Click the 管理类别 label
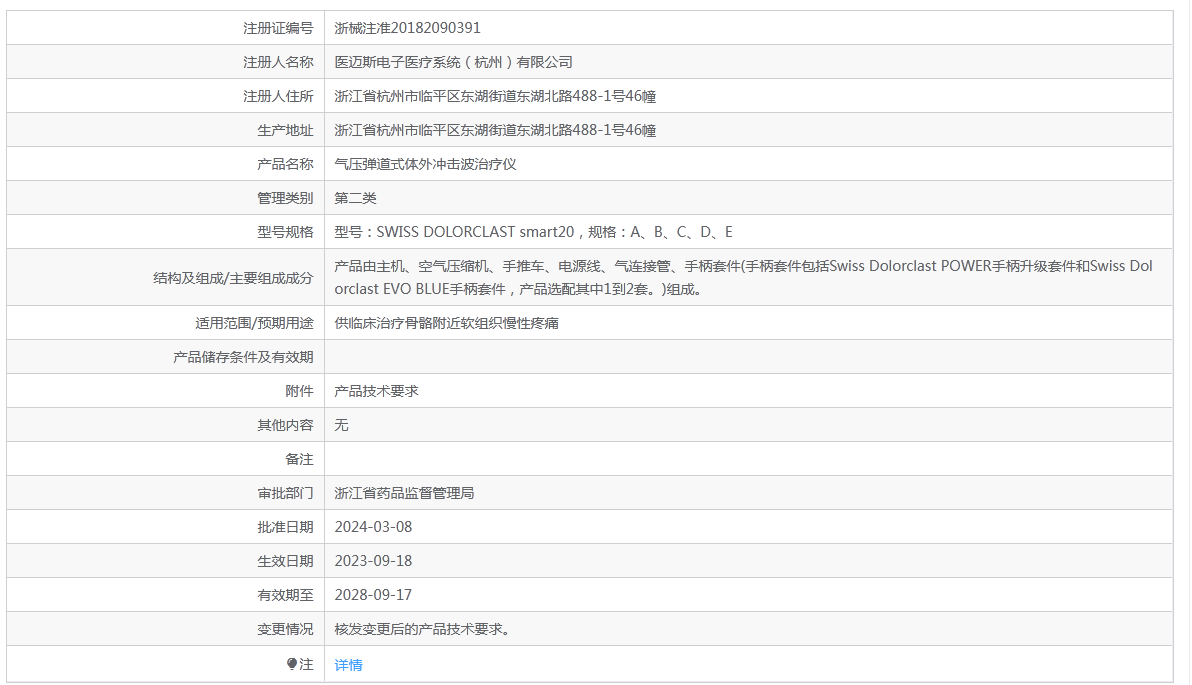The width and height of the screenshot is (1192, 685). (285, 198)
